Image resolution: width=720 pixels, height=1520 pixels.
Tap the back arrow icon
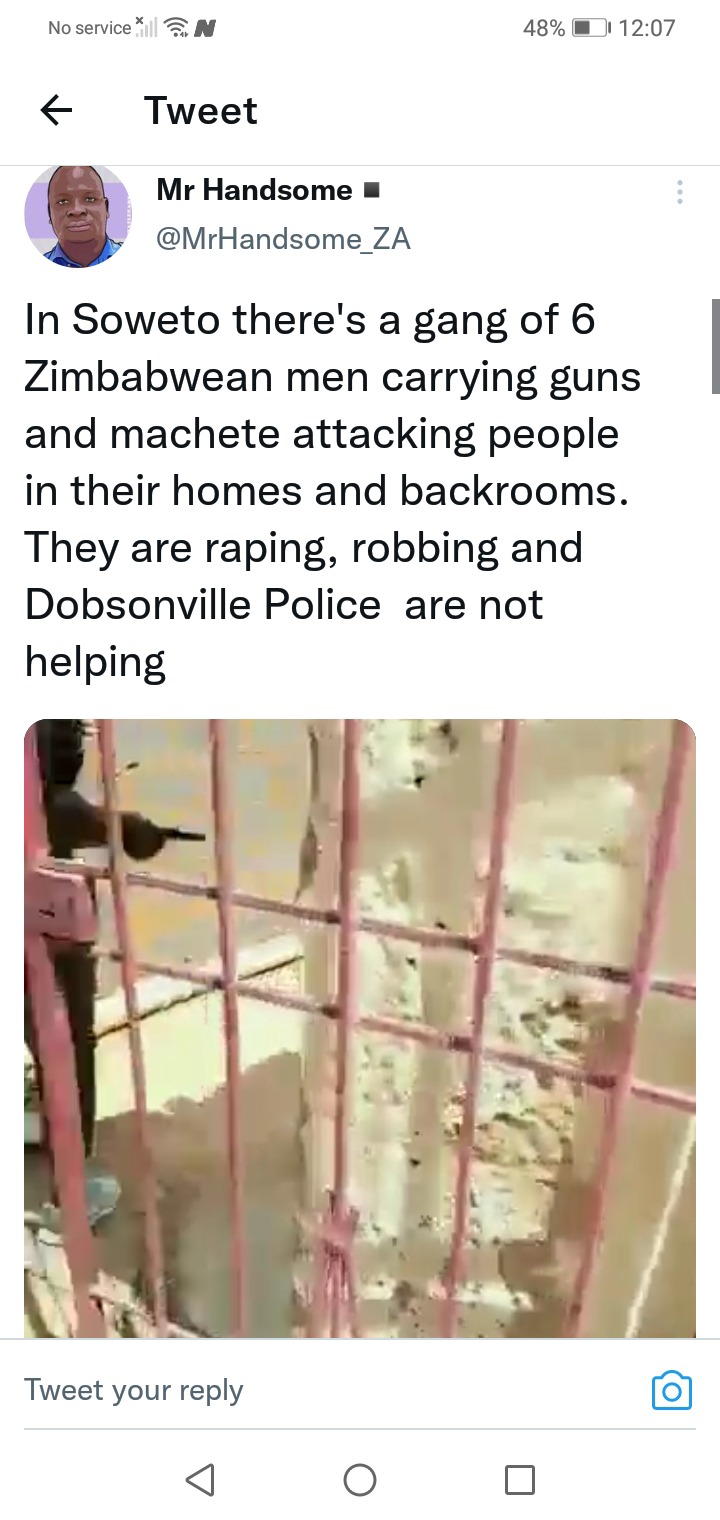[x=56, y=110]
